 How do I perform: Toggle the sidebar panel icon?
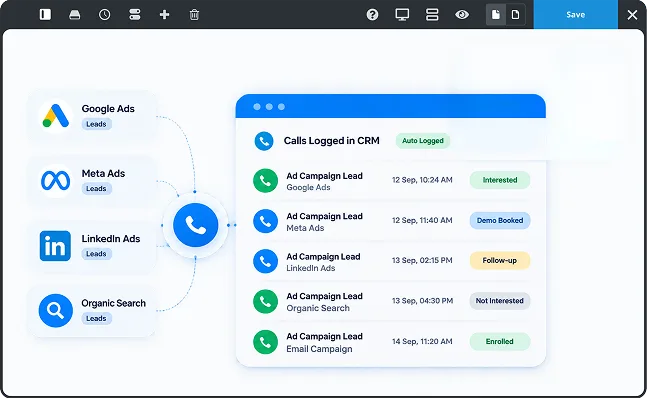(x=45, y=14)
